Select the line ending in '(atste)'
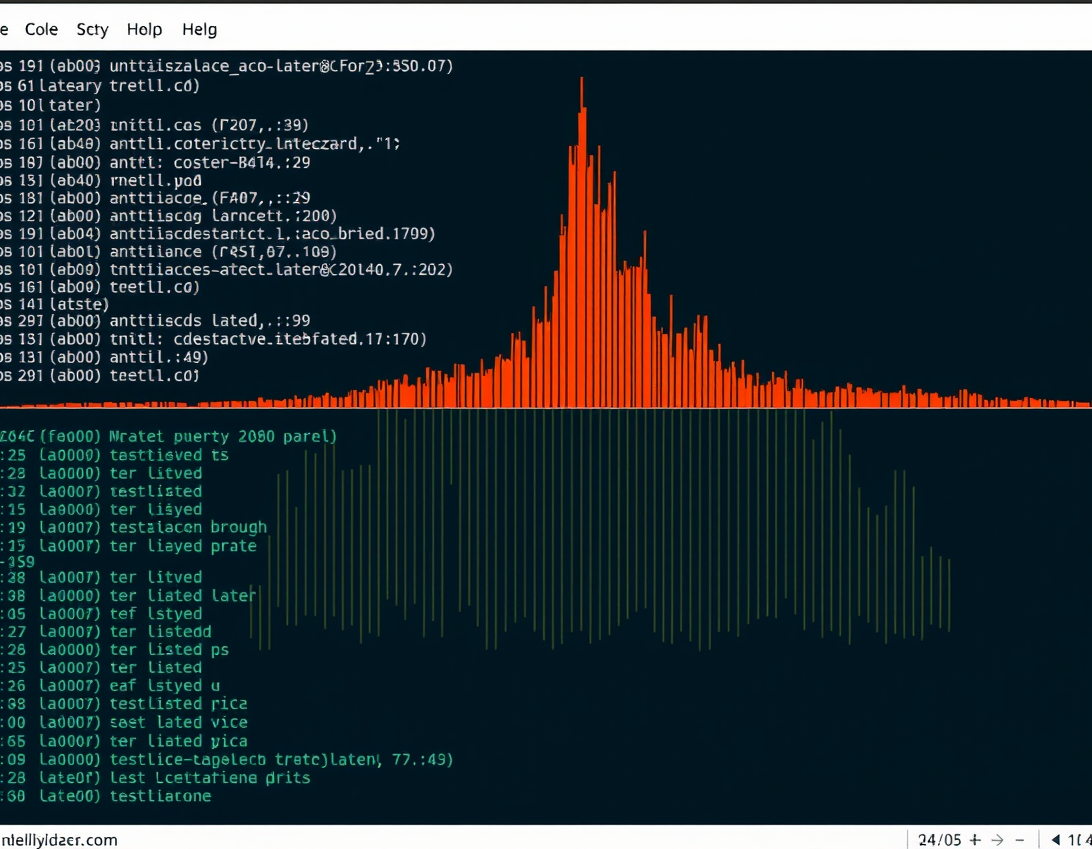This screenshot has width=1092, height=849. [54, 304]
